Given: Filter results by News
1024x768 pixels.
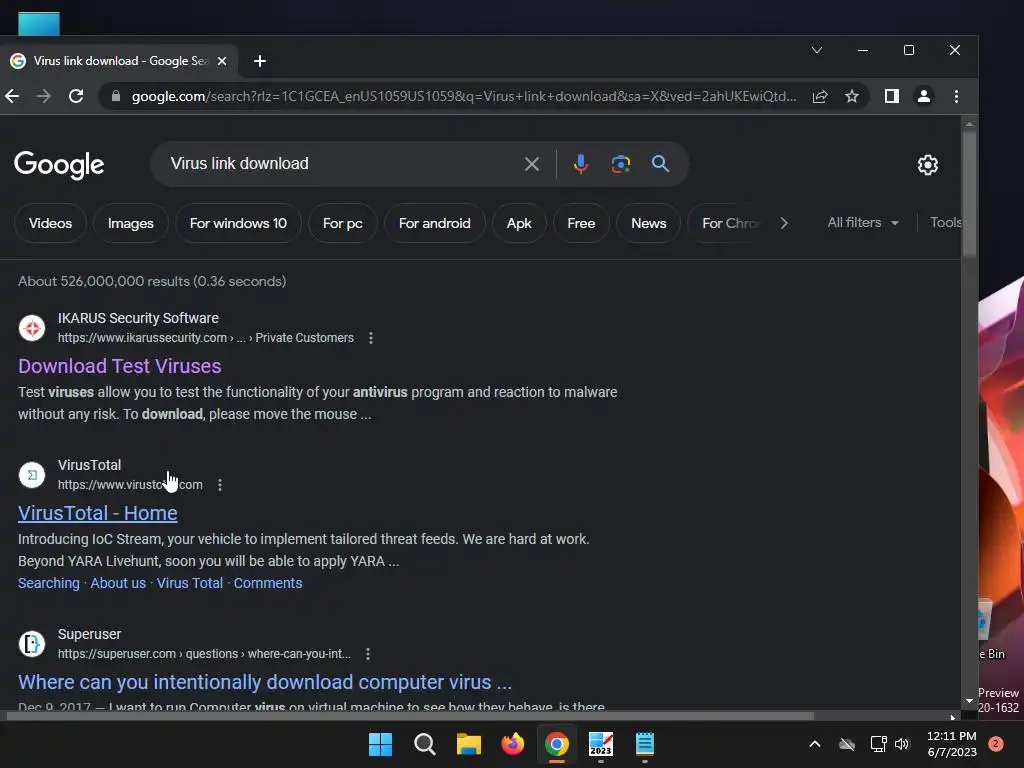Looking at the screenshot, I should tap(648, 223).
